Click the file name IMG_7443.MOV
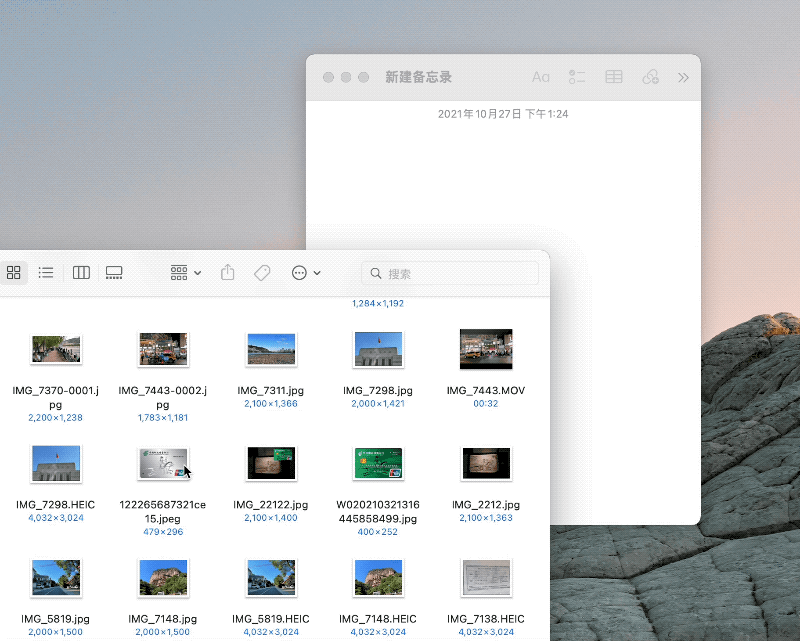Screen dimensions: 800x641 (486, 390)
